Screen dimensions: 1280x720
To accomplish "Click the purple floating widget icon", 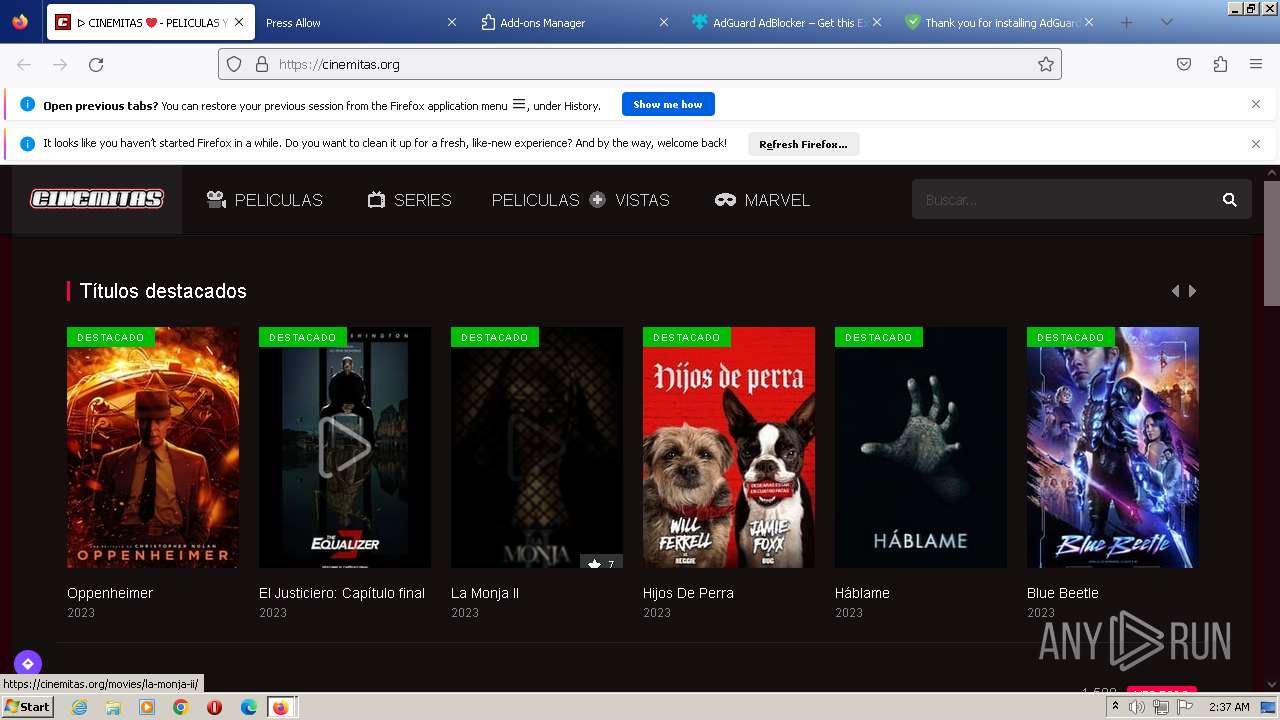I will pyautogui.click(x=28, y=663).
